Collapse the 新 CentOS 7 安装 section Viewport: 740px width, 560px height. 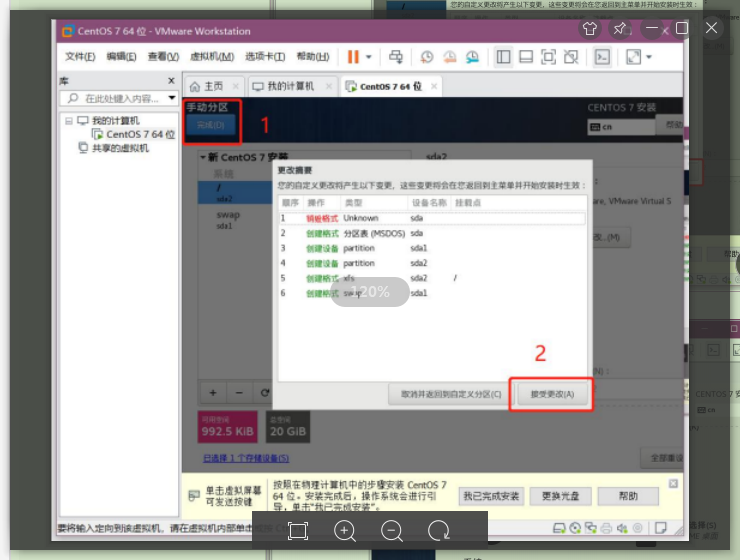(203, 157)
